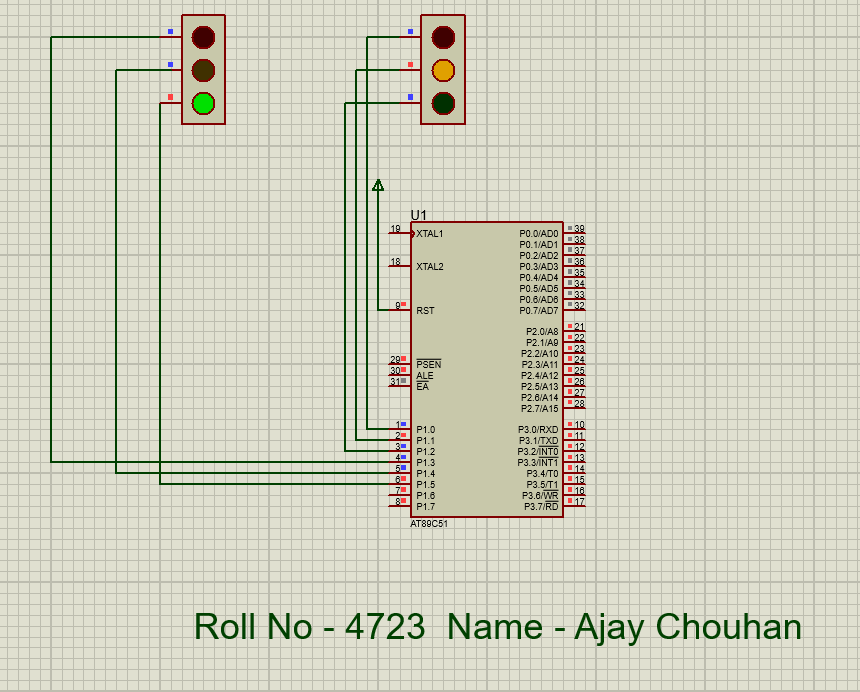The image size is (860, 692).
Task: Select pin P0.5/AD5 number 34
Action: click(575, 287)
